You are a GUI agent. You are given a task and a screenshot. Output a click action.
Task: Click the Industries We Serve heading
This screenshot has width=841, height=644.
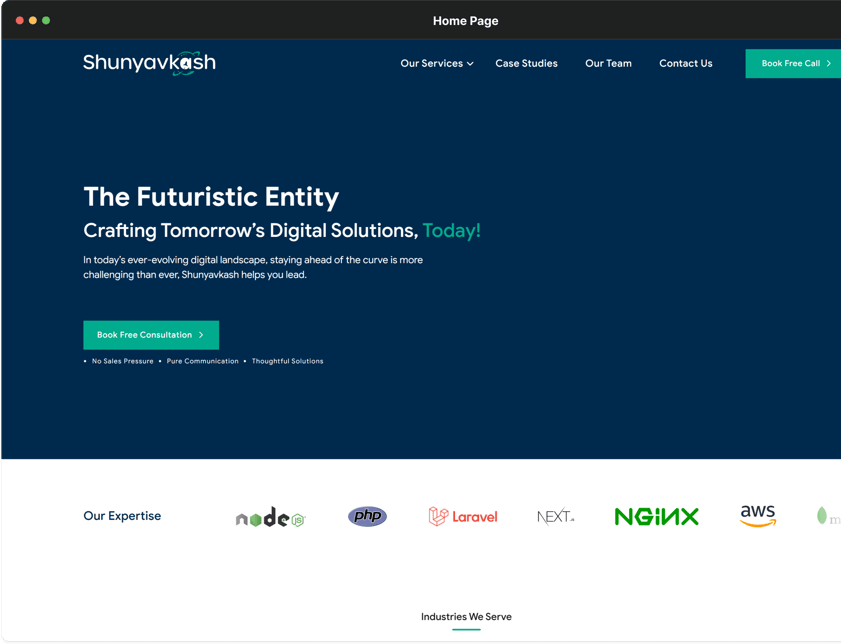click(x=466, y=617)
